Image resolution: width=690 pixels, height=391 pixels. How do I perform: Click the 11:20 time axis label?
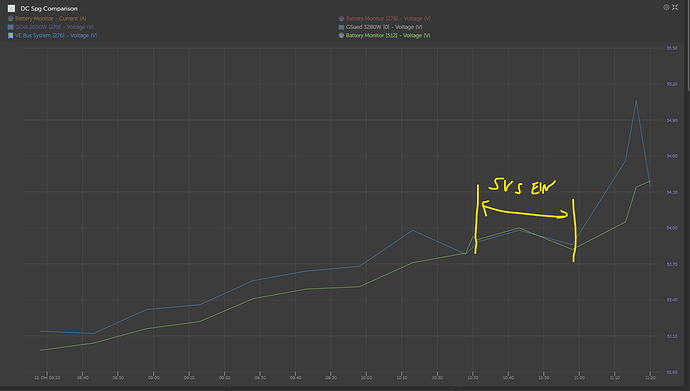click(x=650, y=378)
